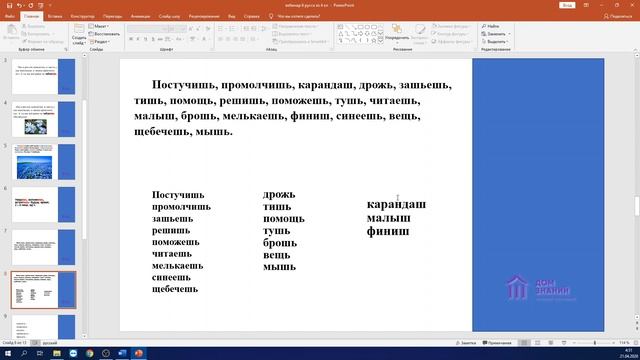Click the Экспресс-стили quick styles icon
Viewport: 640px width, 360px height.
pos(419,29)
